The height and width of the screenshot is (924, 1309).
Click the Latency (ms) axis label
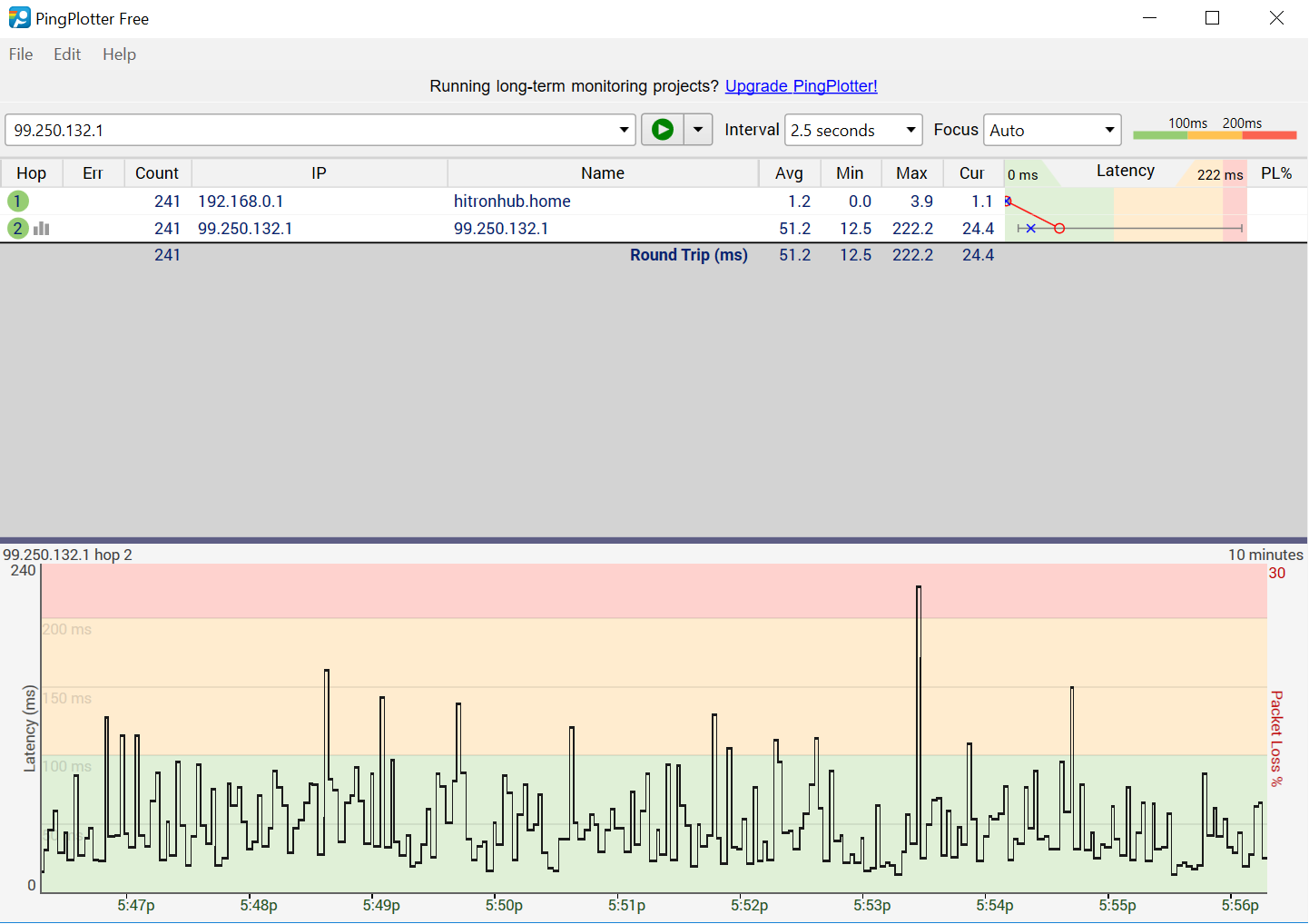click(x=30, y=729)
